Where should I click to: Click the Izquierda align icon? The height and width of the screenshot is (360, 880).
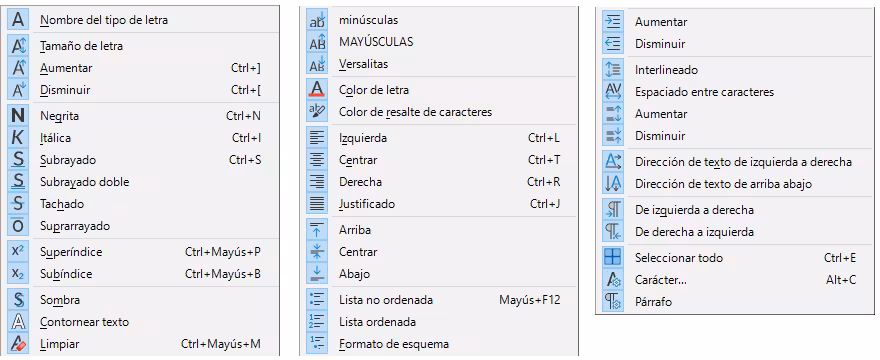(317, 138)
